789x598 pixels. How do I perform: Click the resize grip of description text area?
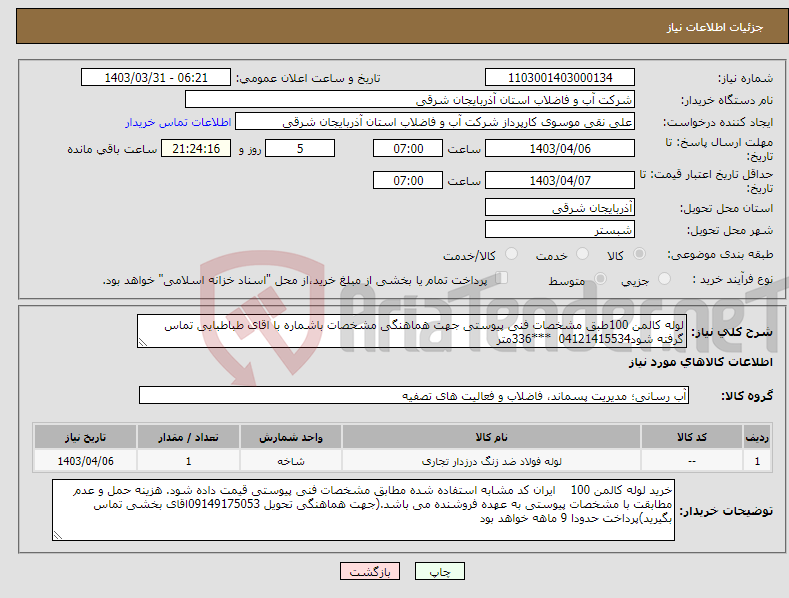point(143,342)
